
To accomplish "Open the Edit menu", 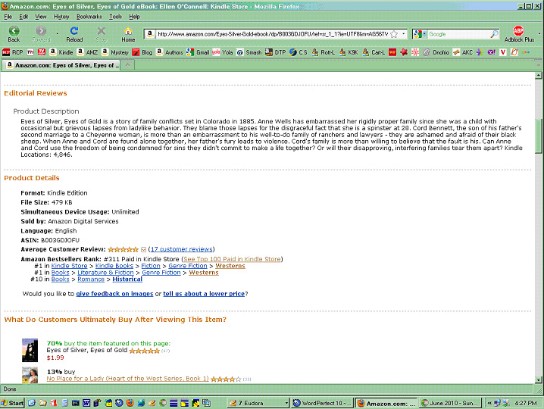I will [24, 16].
